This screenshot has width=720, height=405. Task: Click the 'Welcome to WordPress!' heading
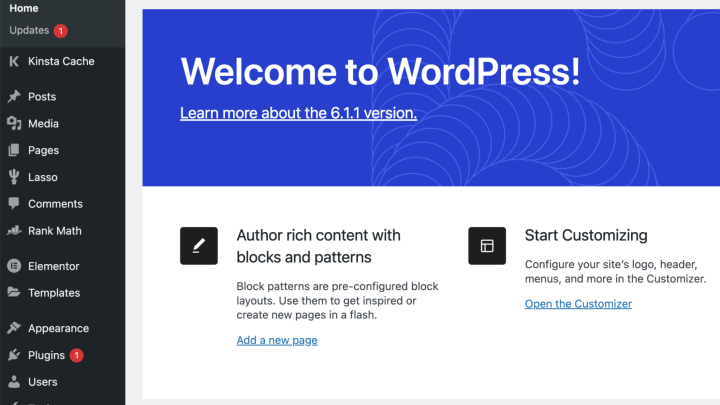(380, 72)
